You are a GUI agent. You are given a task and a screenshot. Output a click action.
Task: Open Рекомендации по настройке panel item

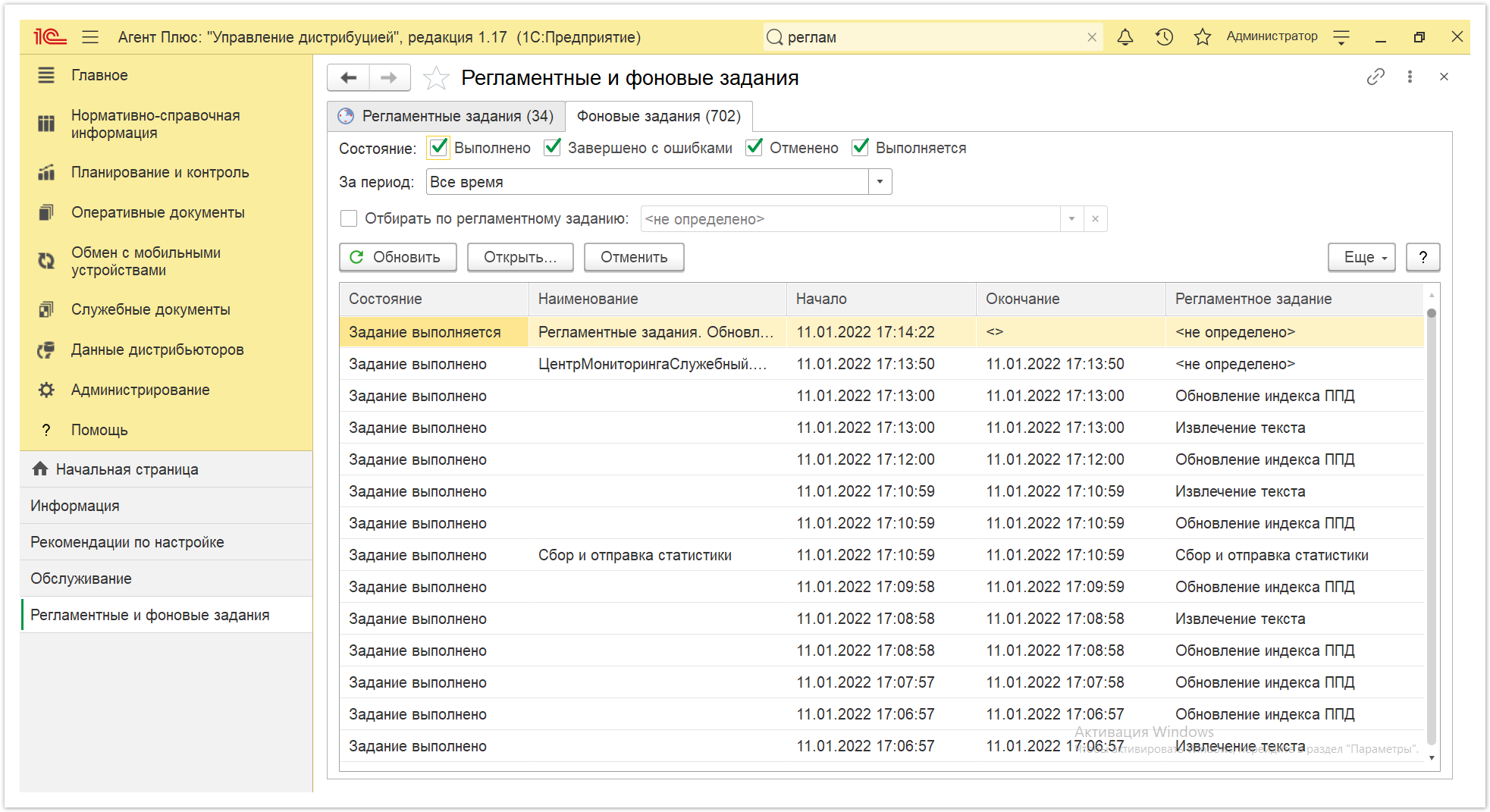pos(166,542)
